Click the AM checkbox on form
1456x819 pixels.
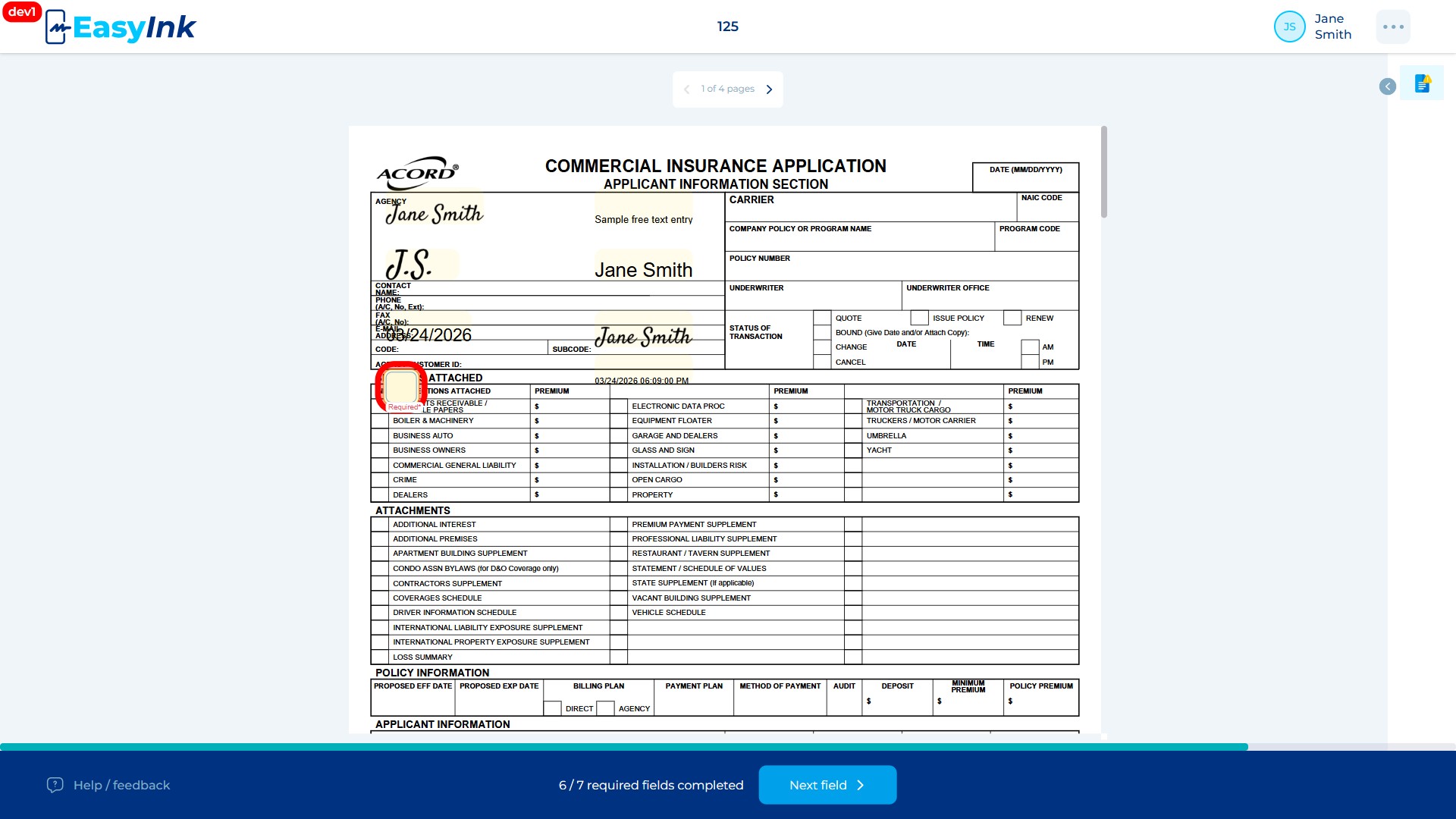click(x=1030, y=347)
